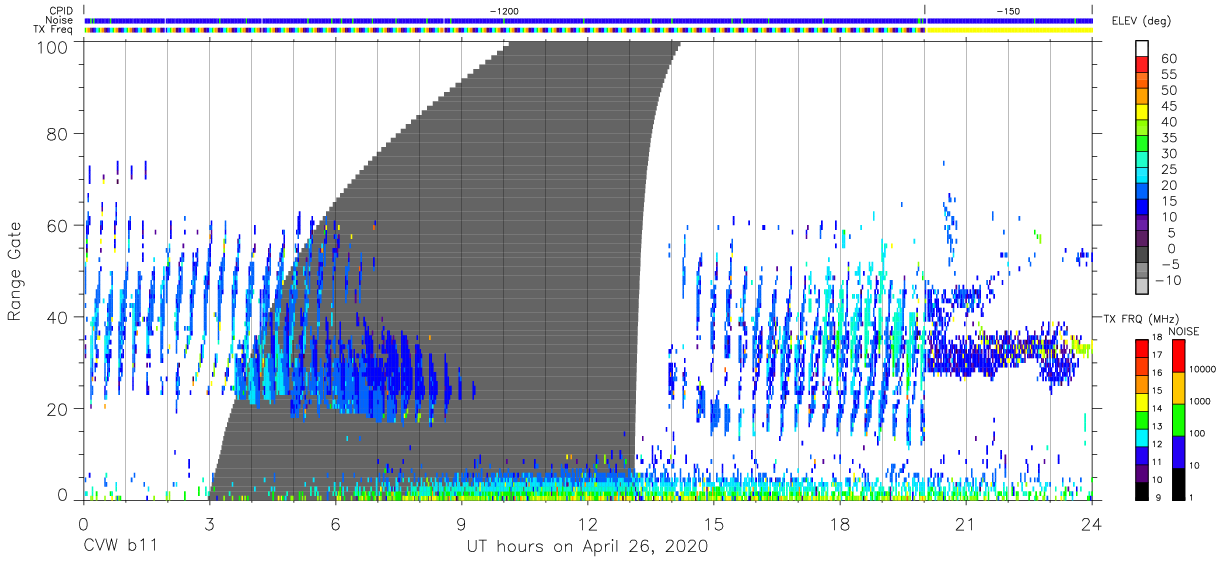Click the range gate tick label '100'

tap(52, 46)
